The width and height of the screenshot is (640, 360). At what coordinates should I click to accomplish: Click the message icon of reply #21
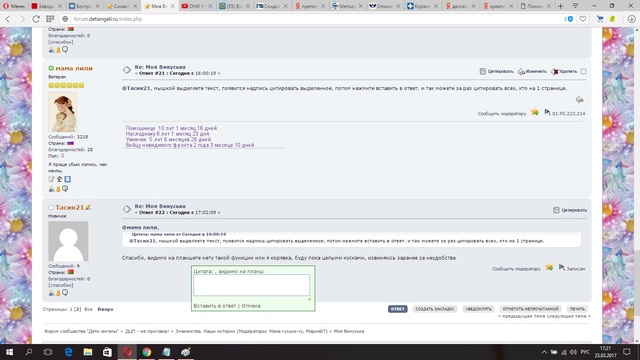(x=127, y=70)
